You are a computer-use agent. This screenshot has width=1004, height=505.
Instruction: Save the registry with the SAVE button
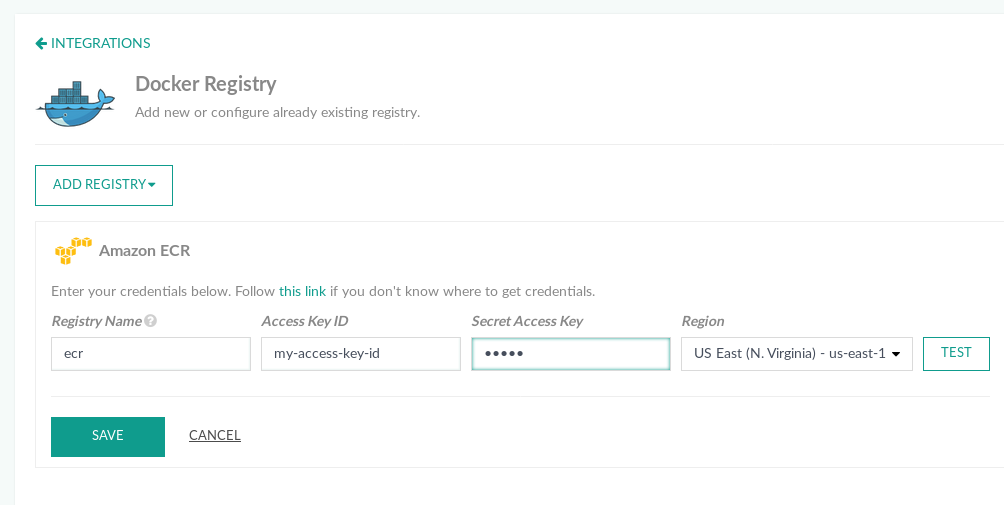(x=108, y=436)
